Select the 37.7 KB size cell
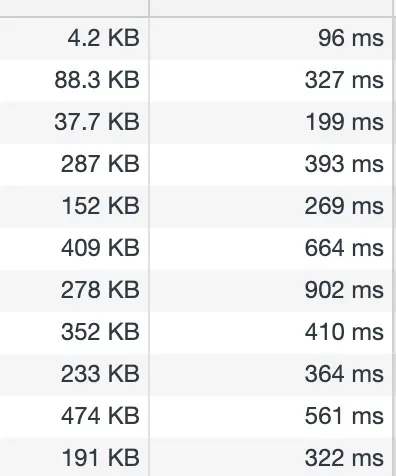 [x=74, y=123]
